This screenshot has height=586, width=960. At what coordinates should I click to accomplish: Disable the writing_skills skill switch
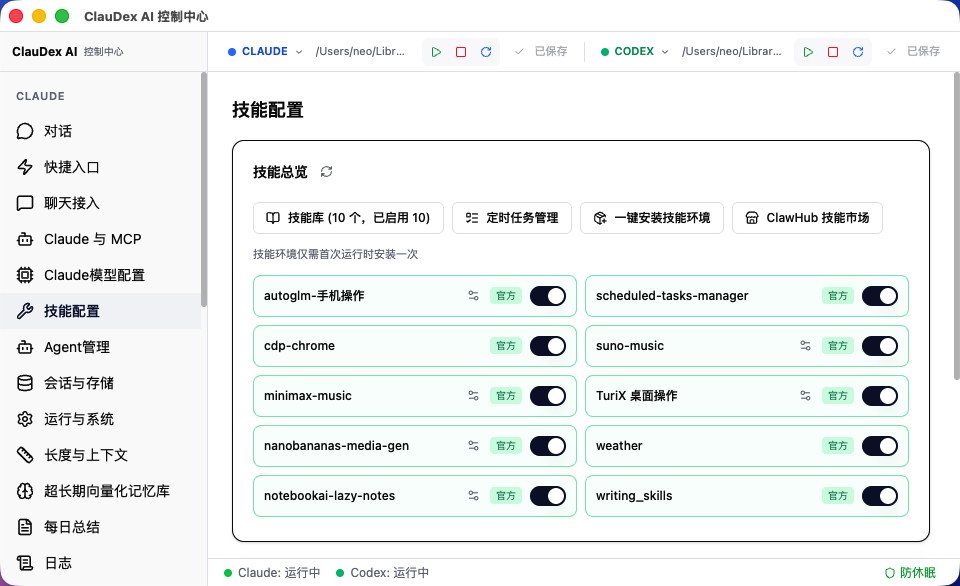click(880, 495)
